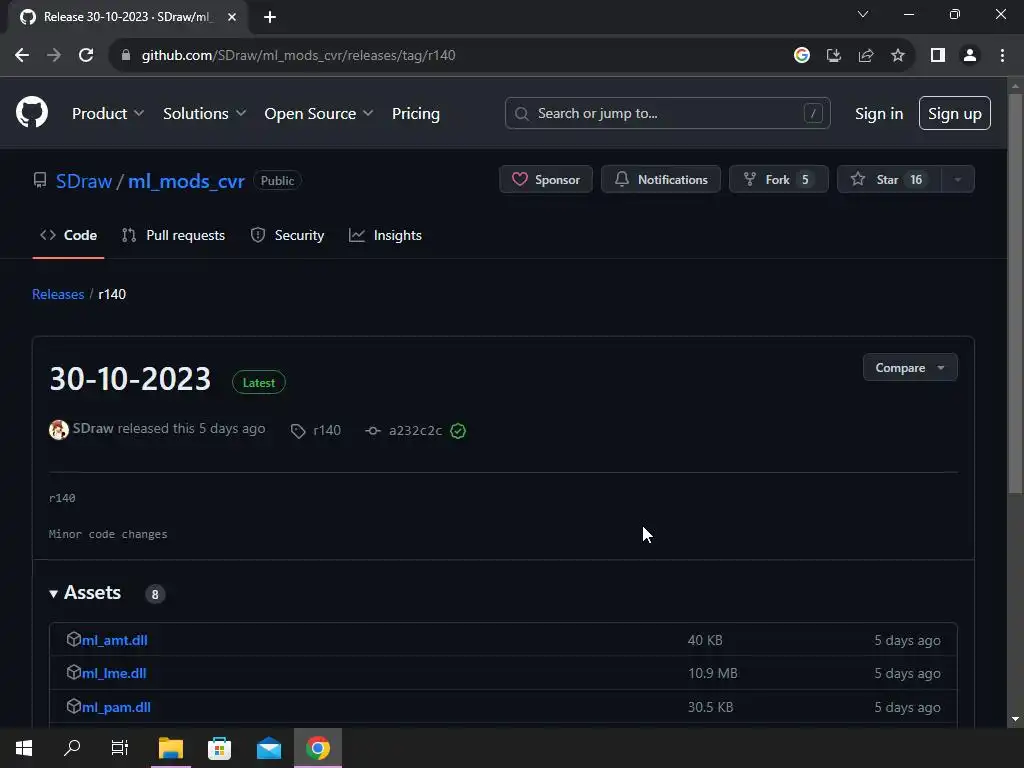Click the Public visibility label
Viewport: 1024px width, 768px height.
[x=278, y=181]
